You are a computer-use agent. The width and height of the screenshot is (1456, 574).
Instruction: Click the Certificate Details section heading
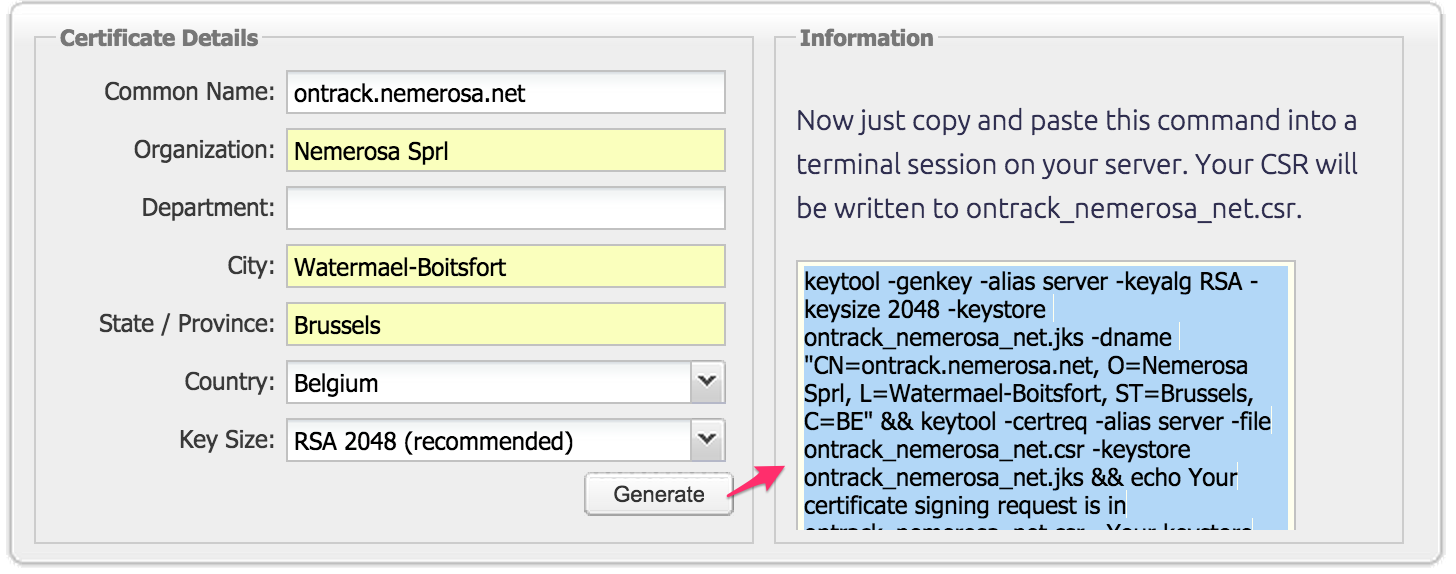point(159,38)
